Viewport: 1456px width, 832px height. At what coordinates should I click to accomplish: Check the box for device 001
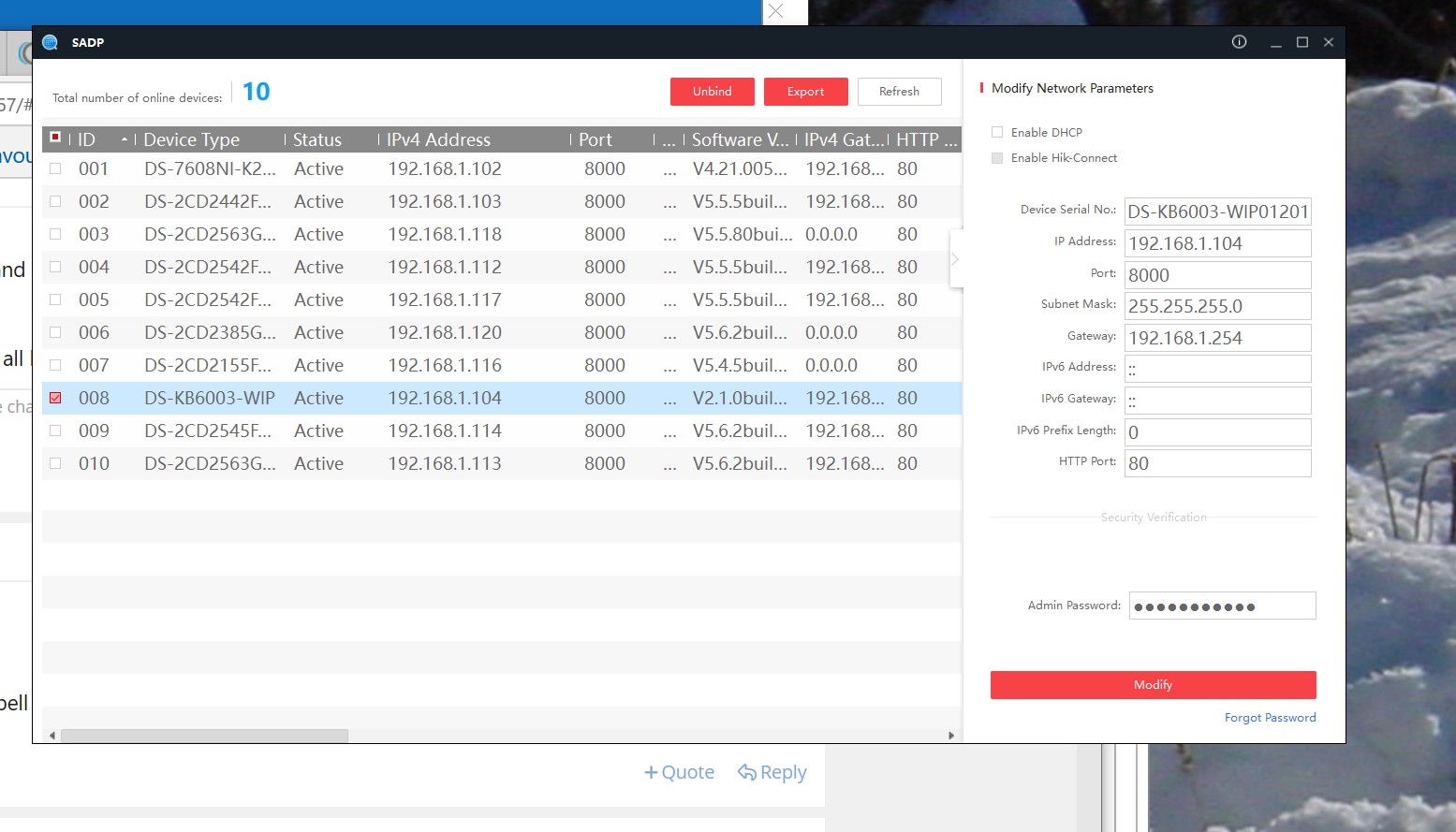55,168
